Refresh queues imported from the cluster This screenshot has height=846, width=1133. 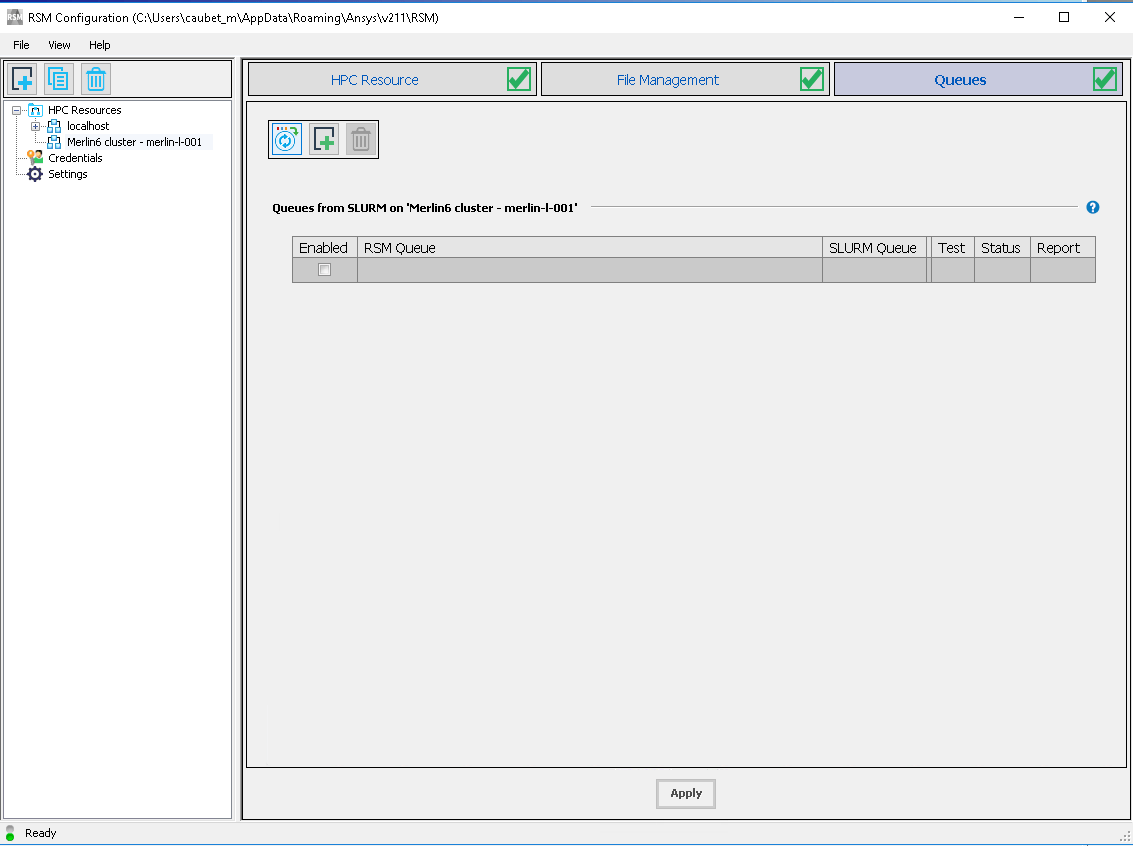[x=287, y=140]
